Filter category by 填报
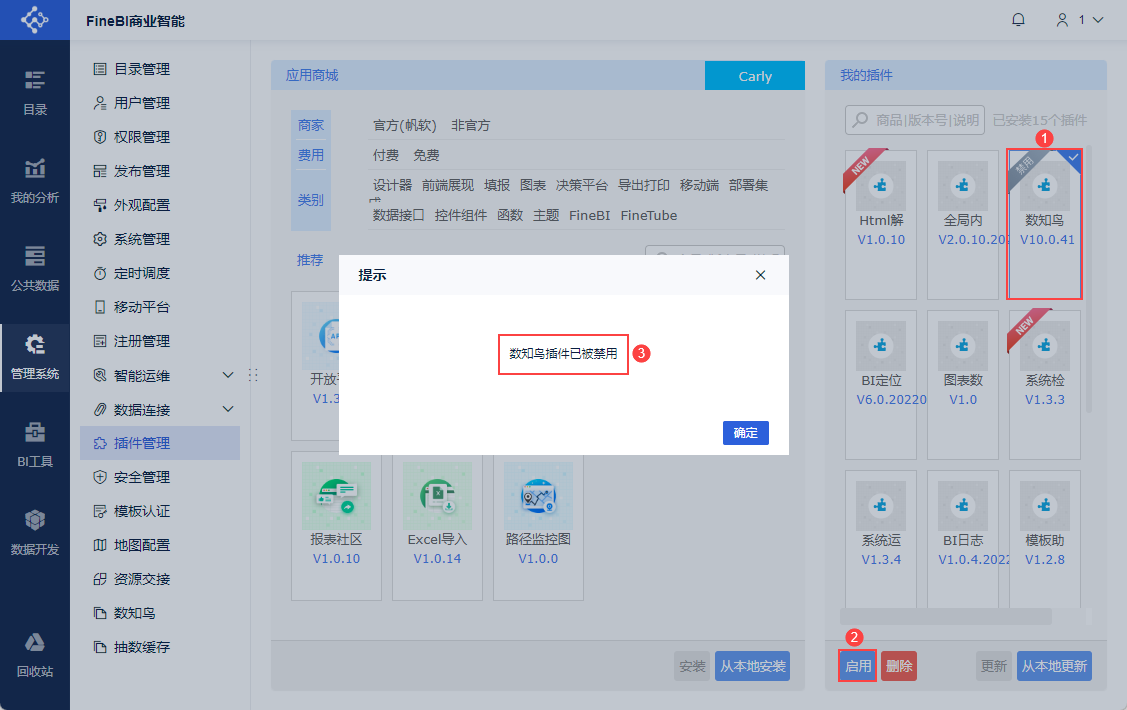This screenshot has width=1127, height=710. click(x=497, y=185)
